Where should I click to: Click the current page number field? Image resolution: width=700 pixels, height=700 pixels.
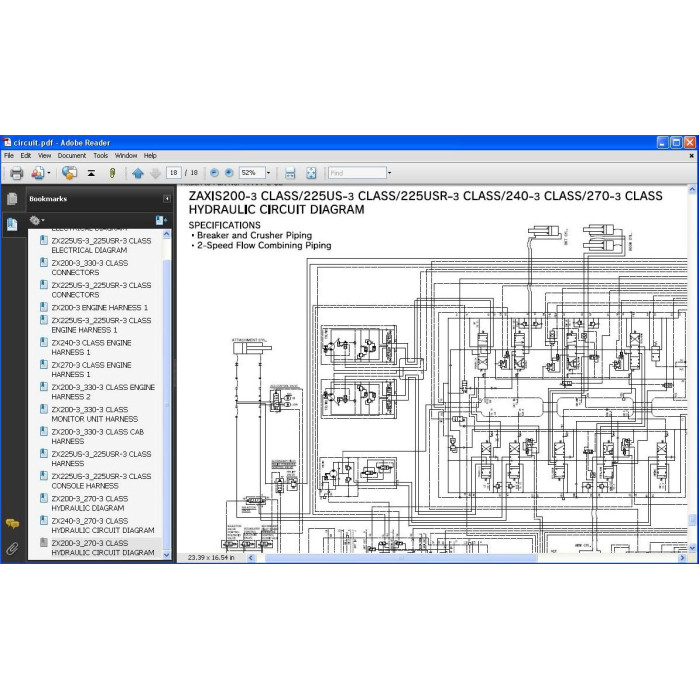point(174,173)
